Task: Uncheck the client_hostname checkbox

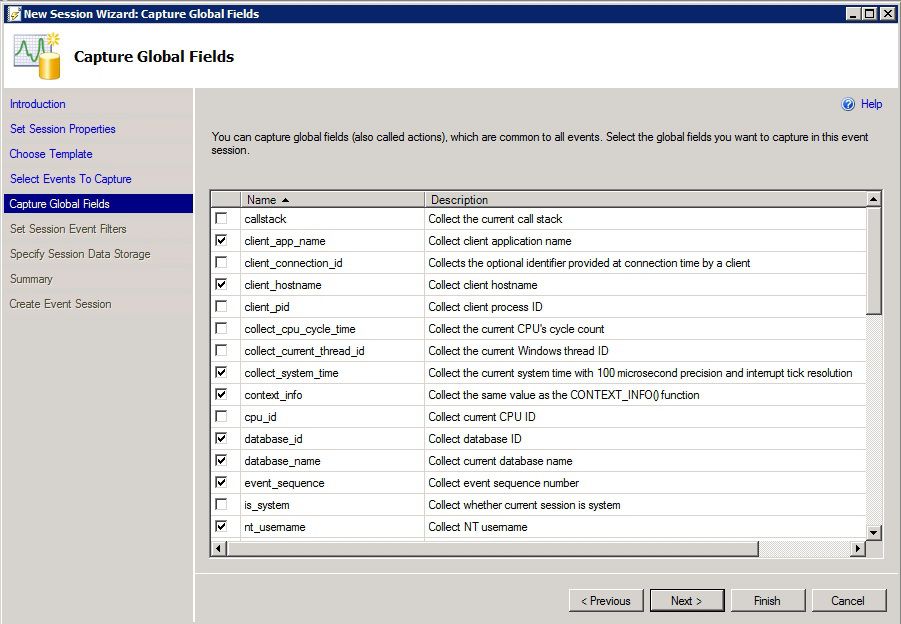Action: tap(221, 284)
